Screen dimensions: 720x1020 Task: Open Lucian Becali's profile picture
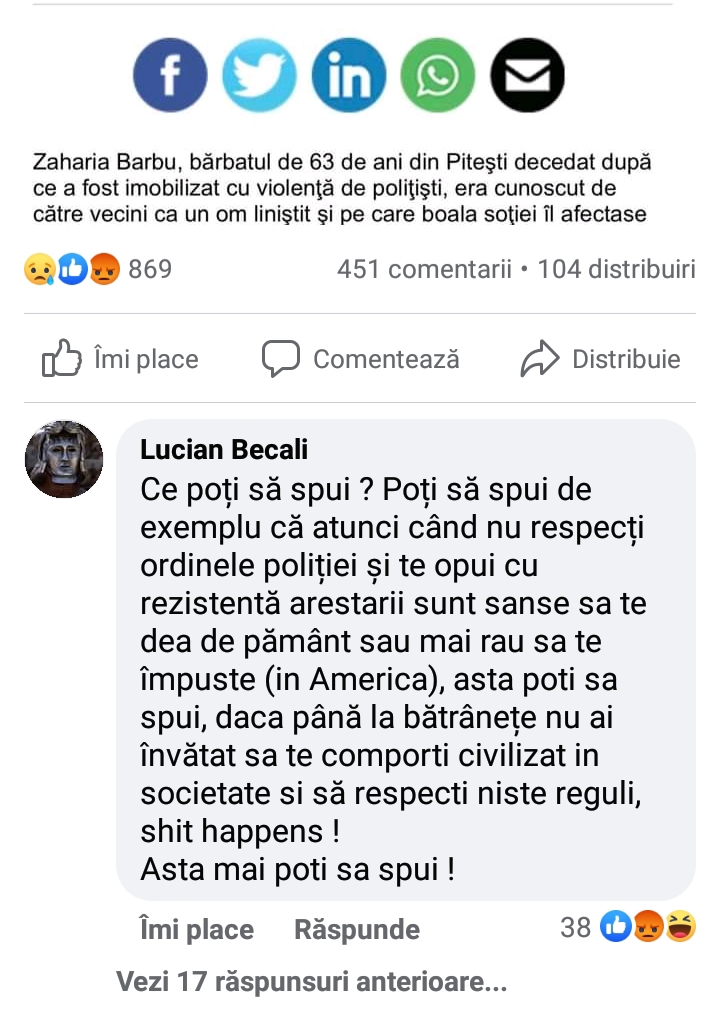tap(64, 459)
